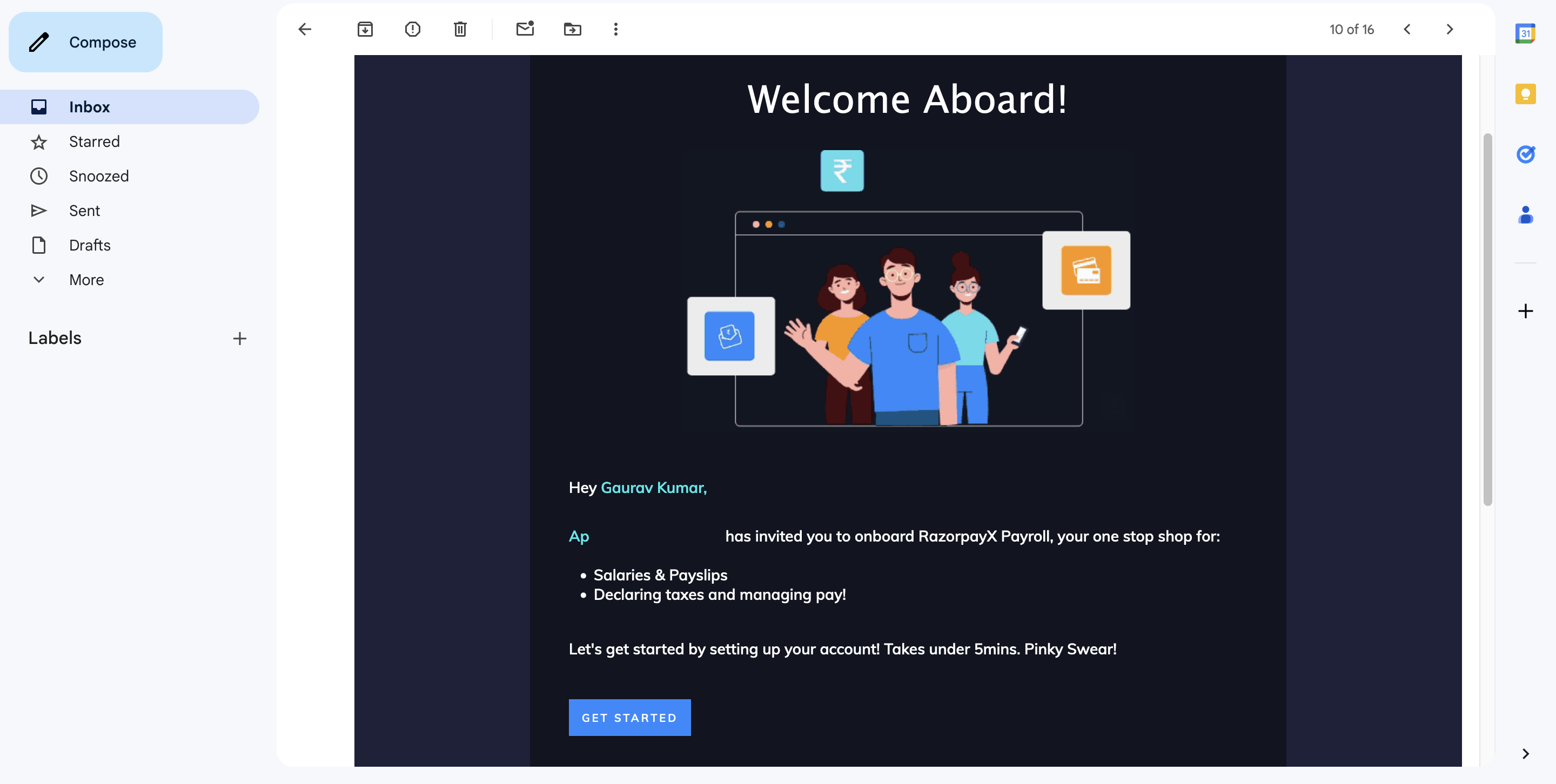1556x784 pixels.
Task: Click mark as unread icon
Action: coord(525,28)
